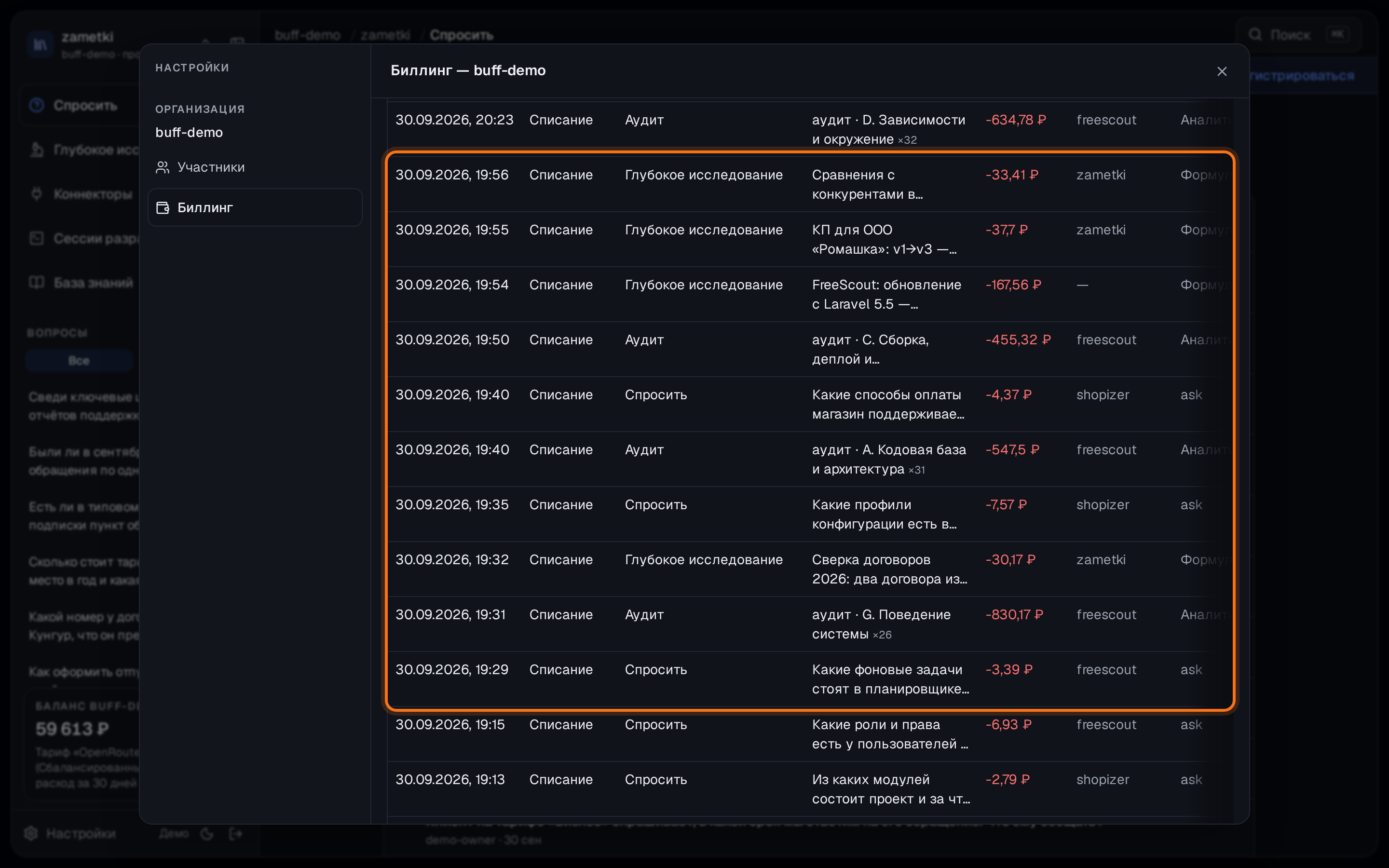Image resolution: width=1389 pixels, height=868 pixels.
Task: Click the Сравнения с конкурентами description
Action: pos(867,184)
